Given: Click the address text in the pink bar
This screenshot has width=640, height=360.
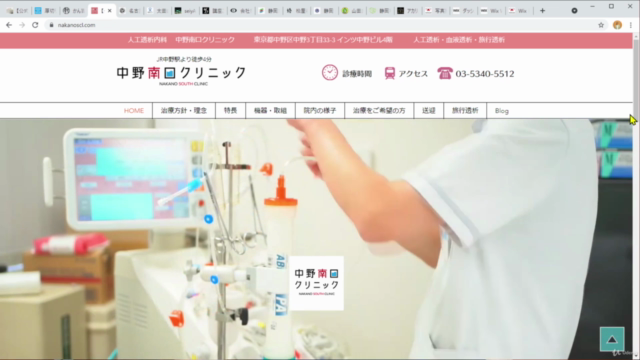Looking at the screenshot, I should (323, 40).
